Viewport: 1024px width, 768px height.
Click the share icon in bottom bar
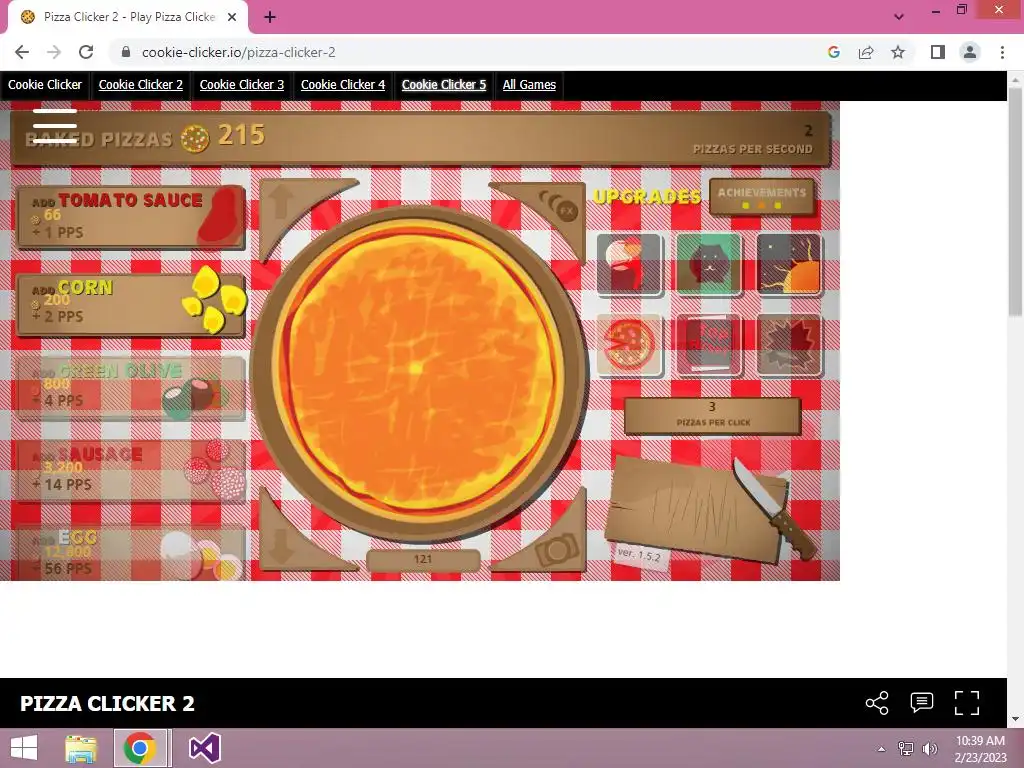(x=877, y=703)
